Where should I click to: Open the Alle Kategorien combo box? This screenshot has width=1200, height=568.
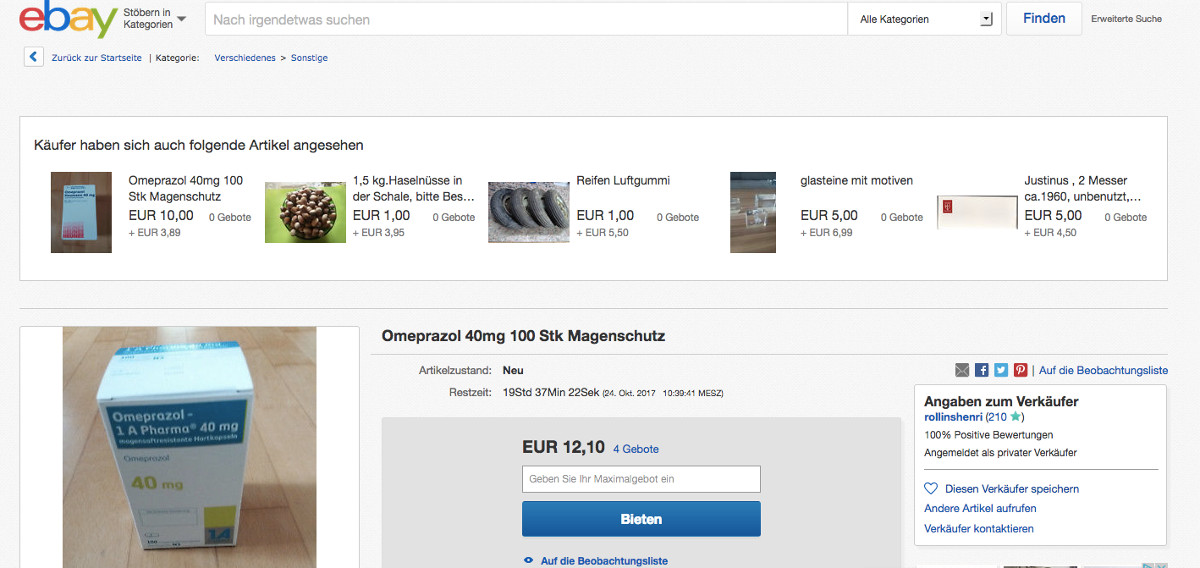924,19
